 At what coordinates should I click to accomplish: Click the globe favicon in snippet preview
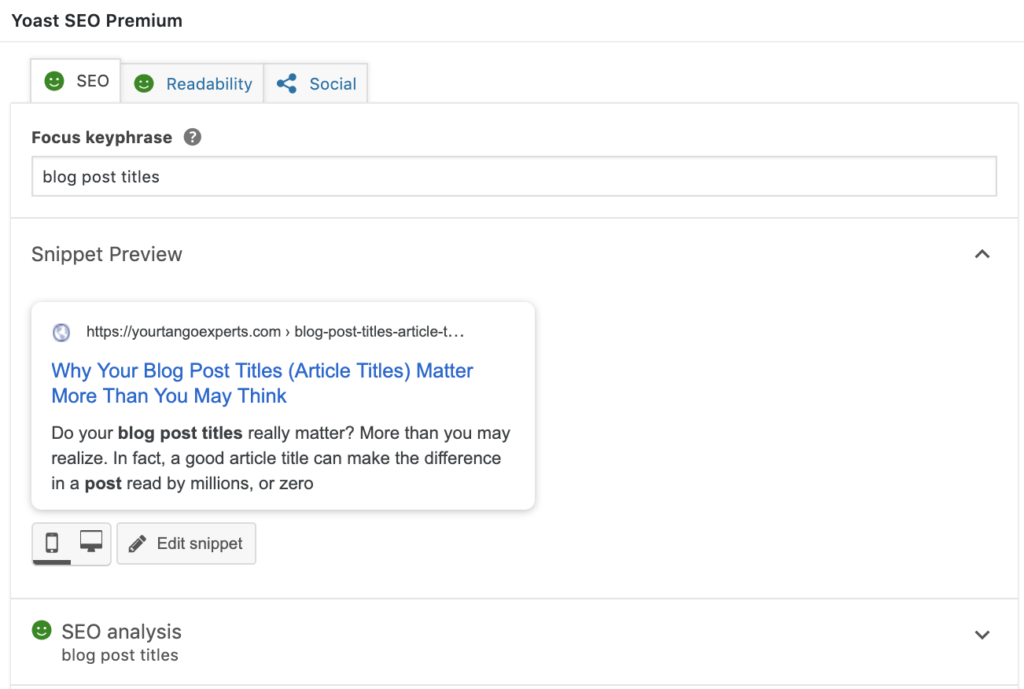click(61, 332)
